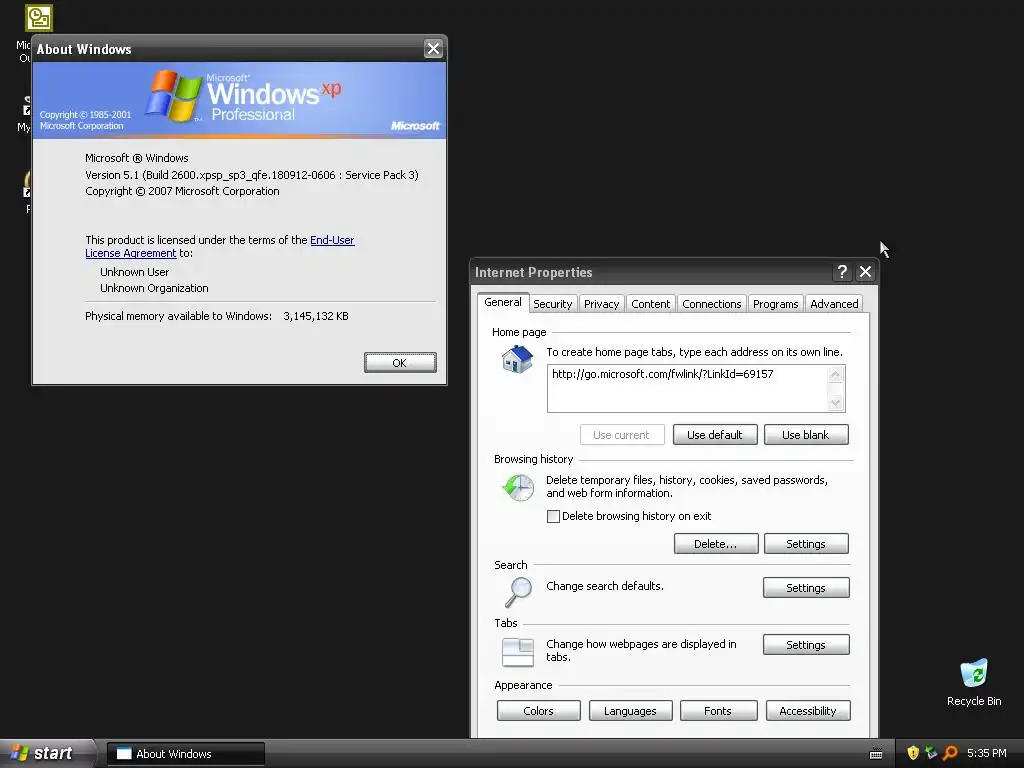Click the 5:35 PM clock
The height and width of the screenshot is (768, 1024).
[x=987, y=754]
